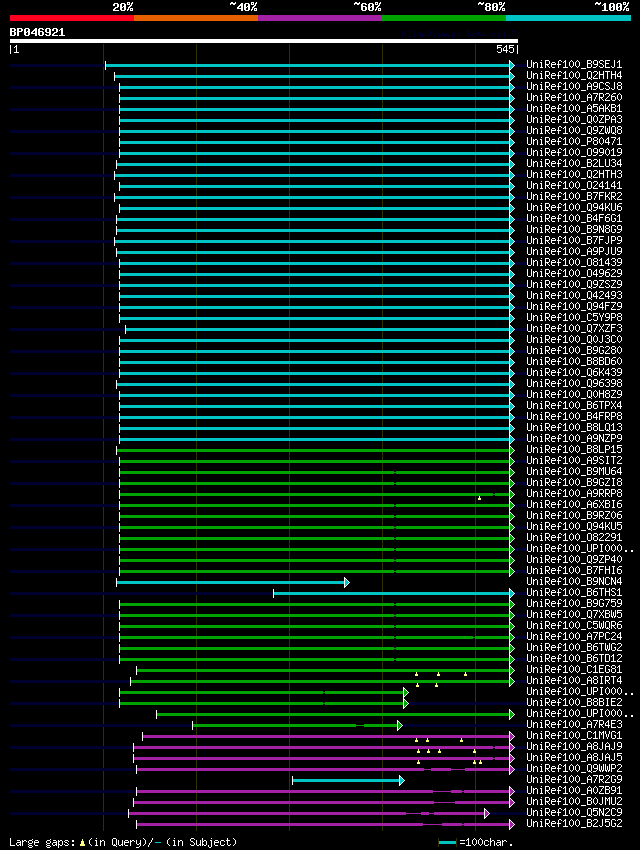Select the UniRef100_A6XBI6 label
This screenshot has width=640, height=850.
[574, 504]
